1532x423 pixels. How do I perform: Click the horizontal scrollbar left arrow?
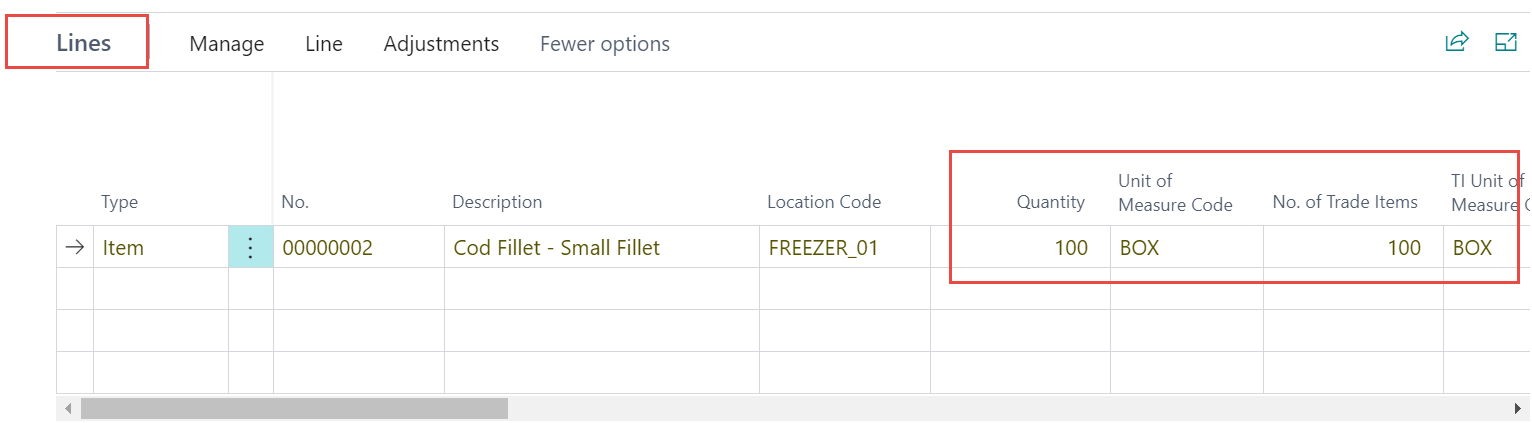click(x=68, y=409)
